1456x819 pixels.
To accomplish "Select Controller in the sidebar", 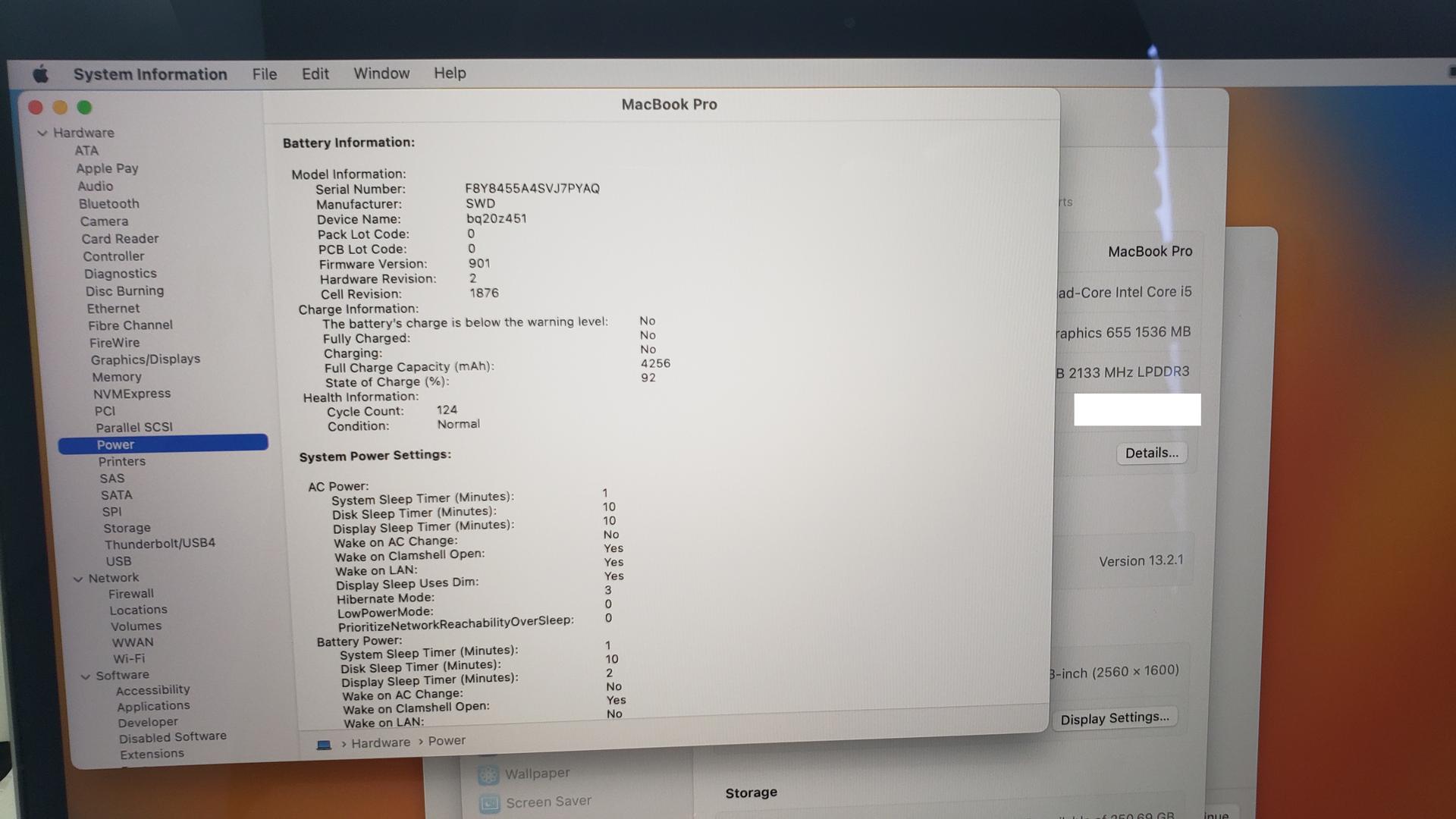I will pyautogui.click(x=114, y=256).
